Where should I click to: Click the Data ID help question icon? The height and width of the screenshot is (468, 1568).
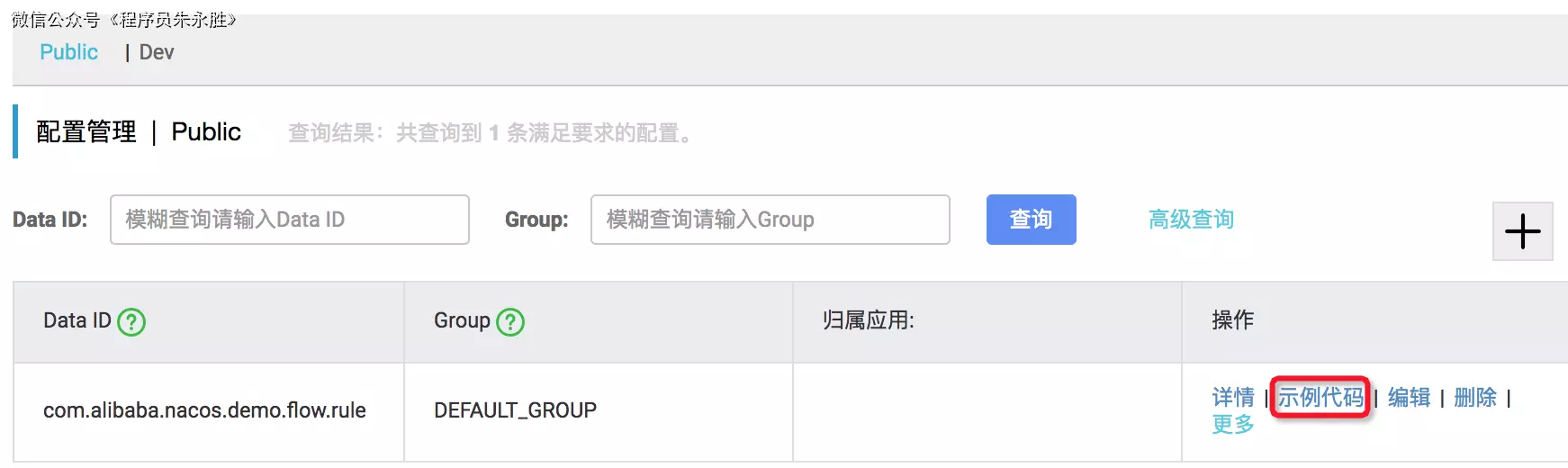tap(131, 321)
